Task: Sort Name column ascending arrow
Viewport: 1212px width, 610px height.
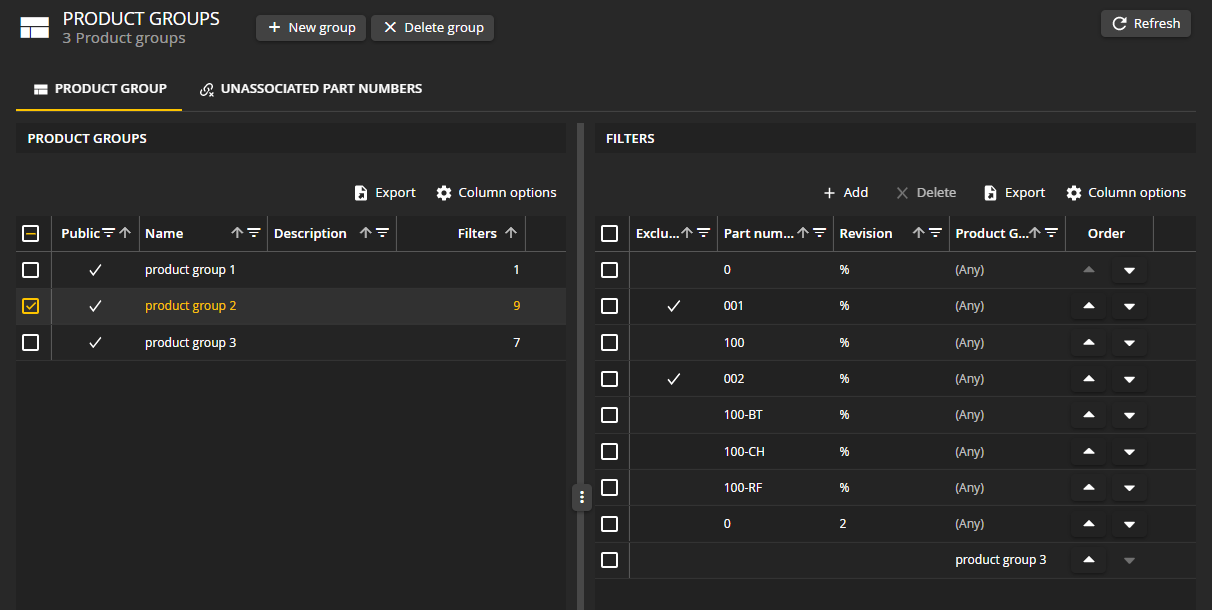Action: [237, 233]
